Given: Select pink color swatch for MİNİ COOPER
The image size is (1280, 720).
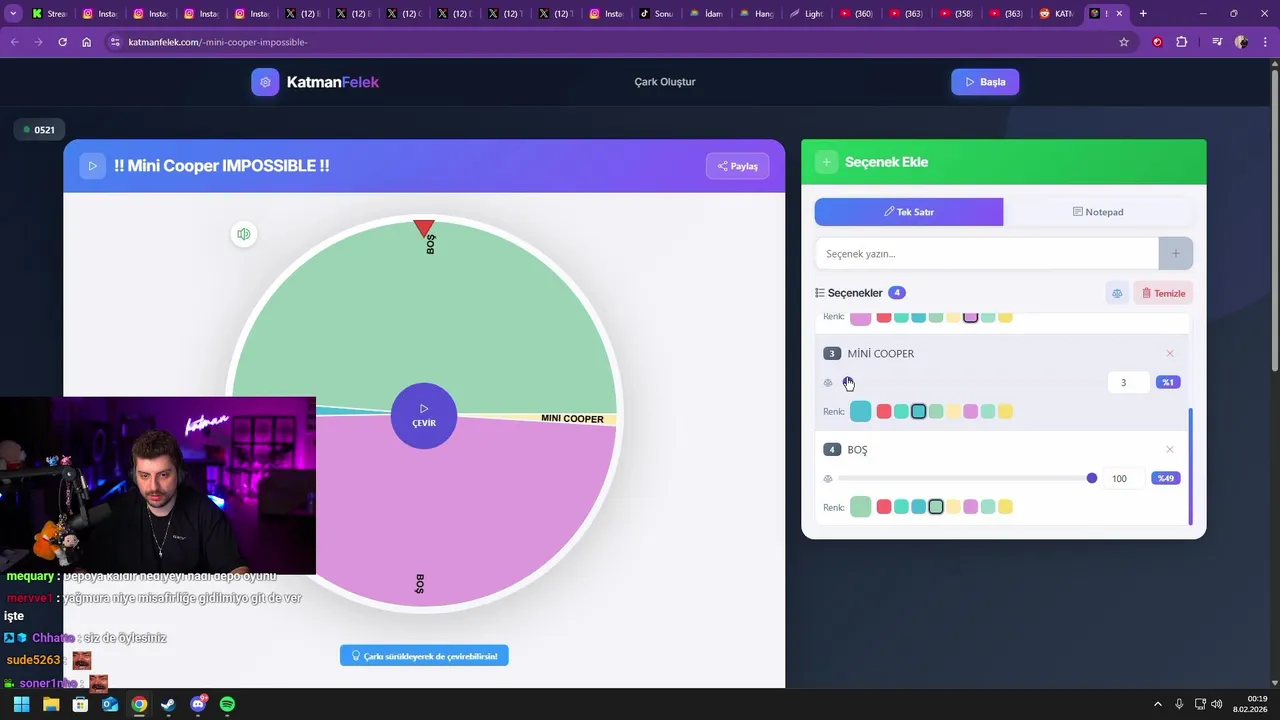Looking at the screenshot, I should point(970,412).
